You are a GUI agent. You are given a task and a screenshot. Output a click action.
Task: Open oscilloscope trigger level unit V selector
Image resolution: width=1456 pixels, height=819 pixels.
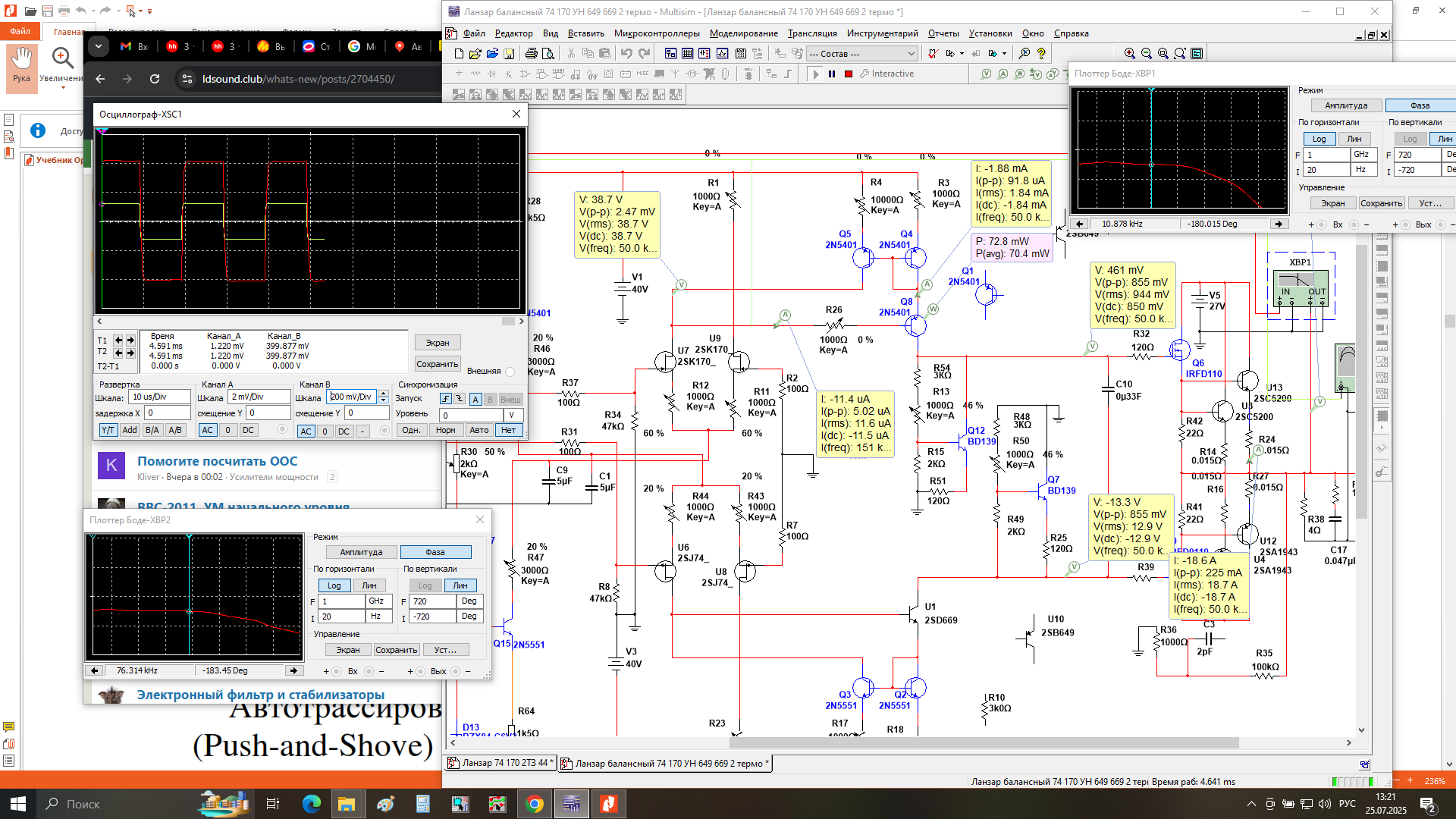(513, 415)
